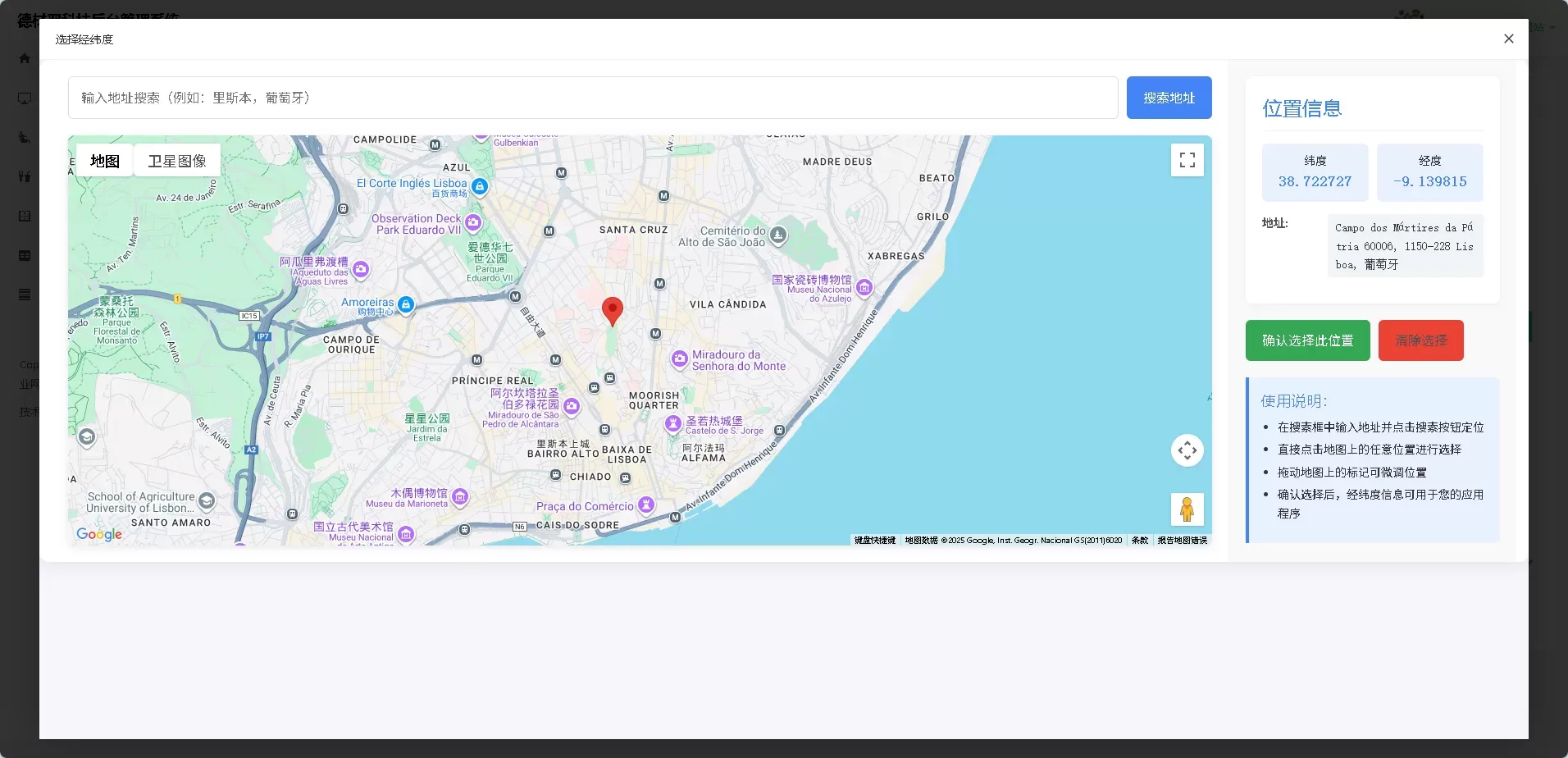1568x758 pixels.
Task: Click the Amoreiras shopping center icon
Action: [x=405, y=305]
